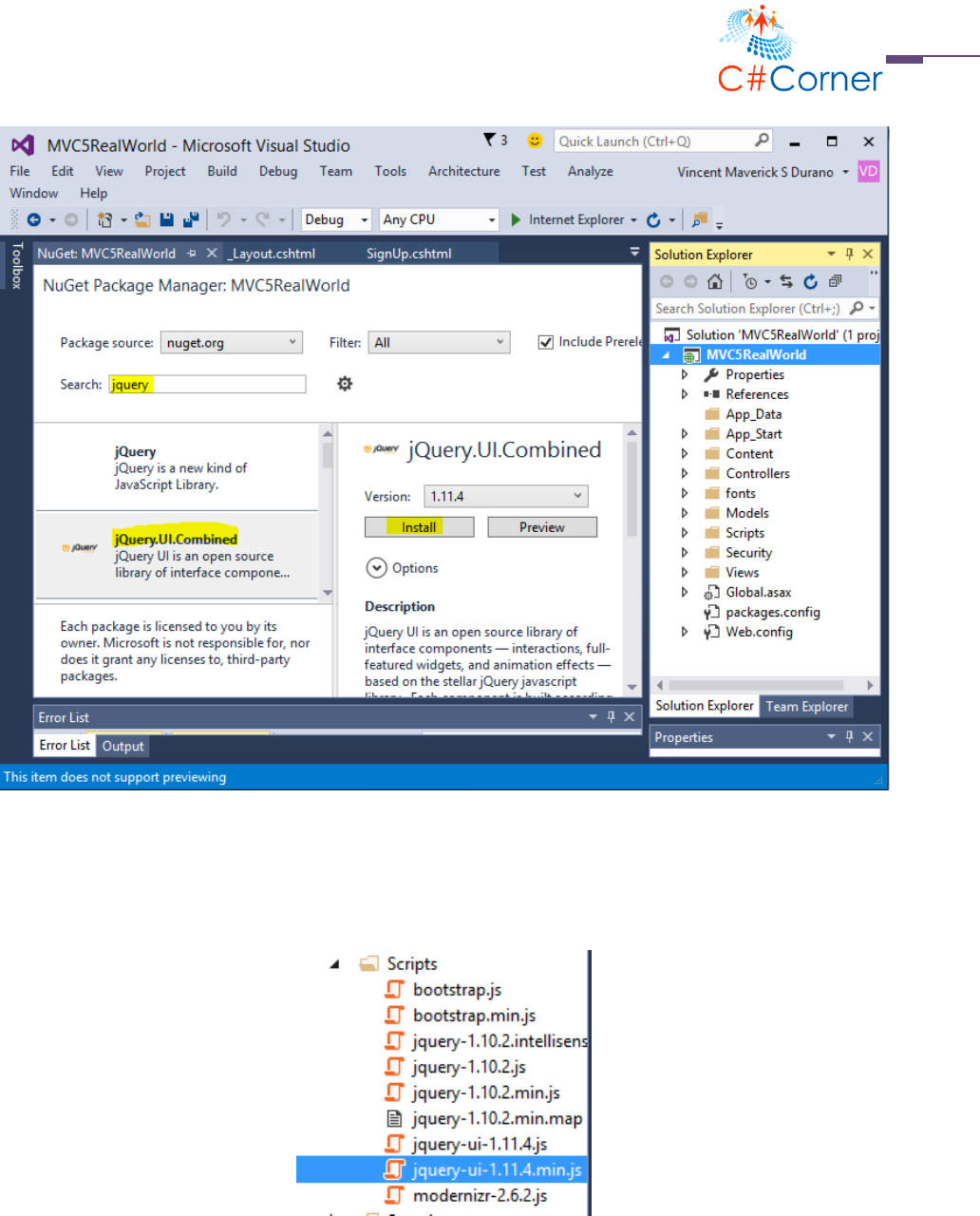The width and height of the screenshot is (980, 1216).
Task: Click the Redo toolbar icon
Action: tap(263, 219)
